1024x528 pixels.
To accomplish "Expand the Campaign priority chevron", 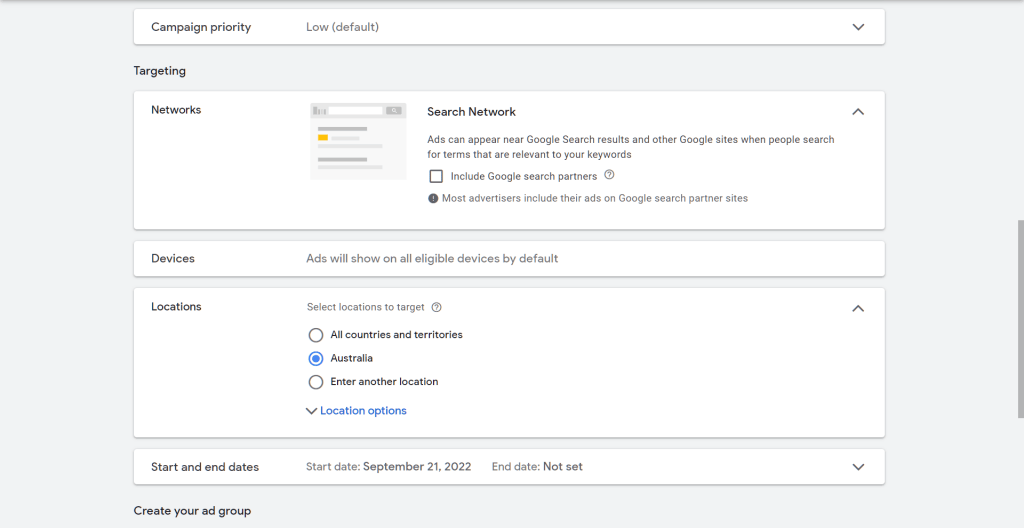I will pyautogui.click(x=857, y=27).
